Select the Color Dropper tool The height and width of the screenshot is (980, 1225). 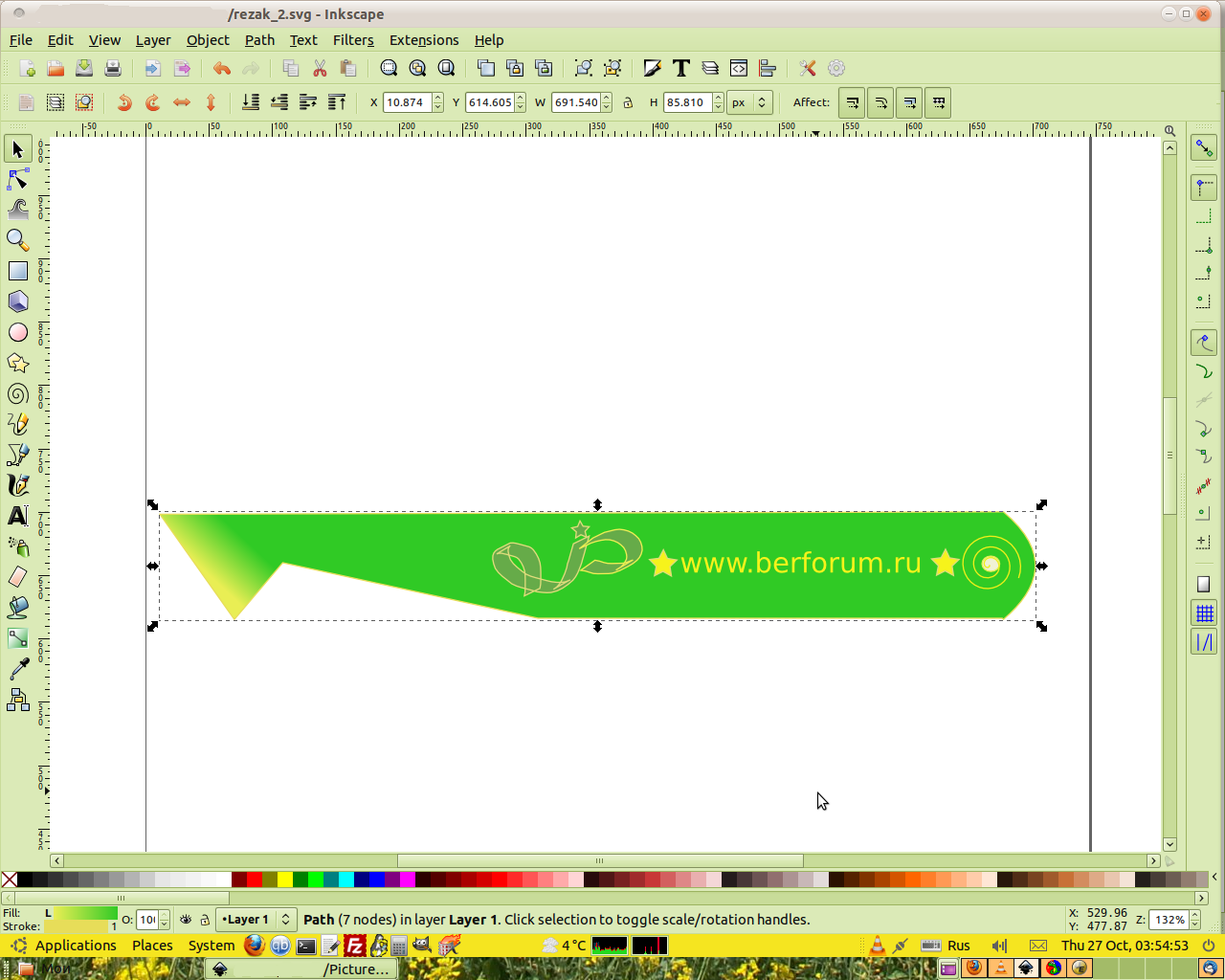[x=18, y=669]
